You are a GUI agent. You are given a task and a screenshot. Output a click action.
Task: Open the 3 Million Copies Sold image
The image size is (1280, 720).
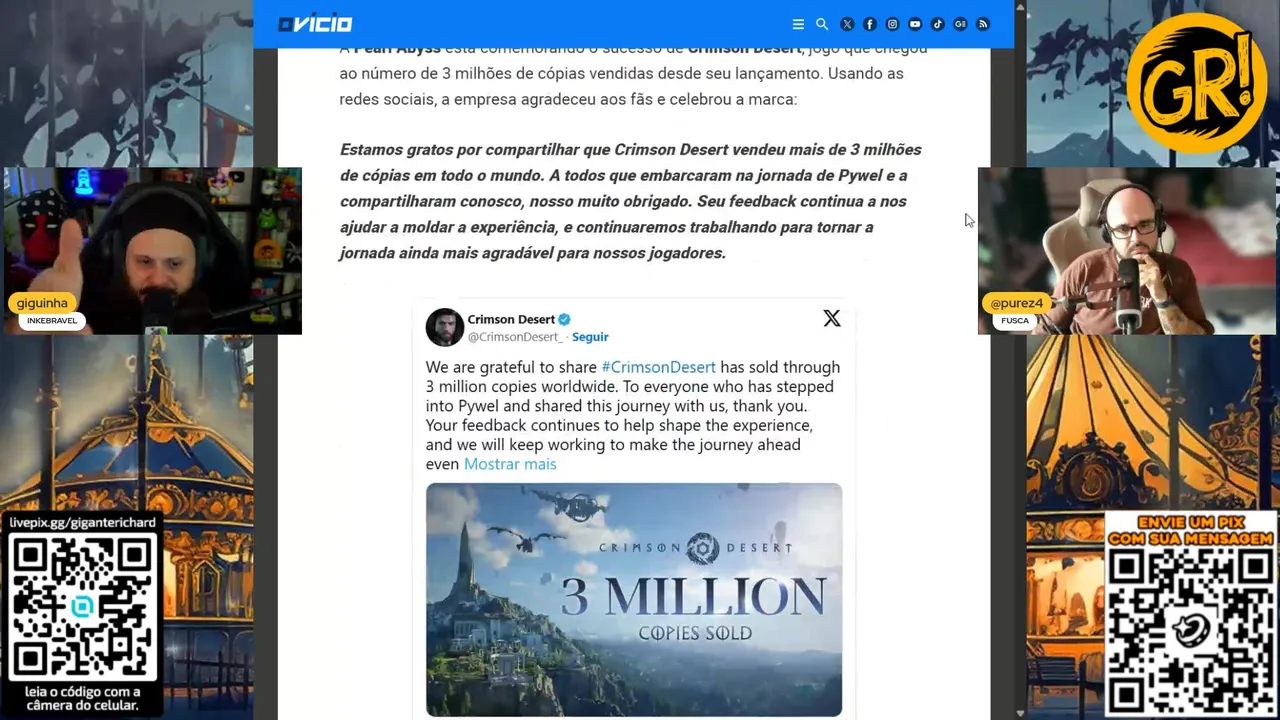pyautogui.click(x=634, y=599)
